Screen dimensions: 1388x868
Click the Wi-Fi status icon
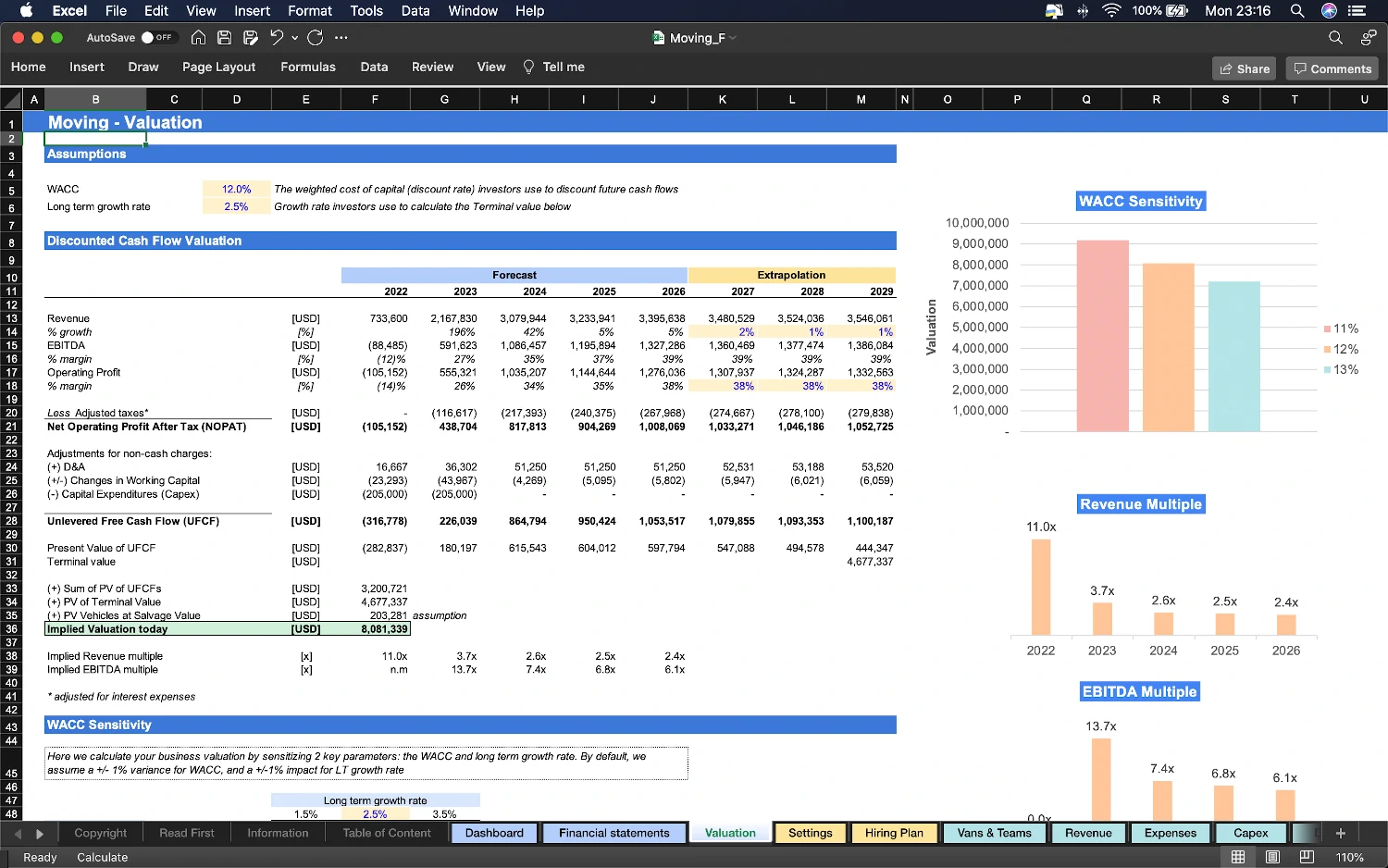tap(1112, 11)
